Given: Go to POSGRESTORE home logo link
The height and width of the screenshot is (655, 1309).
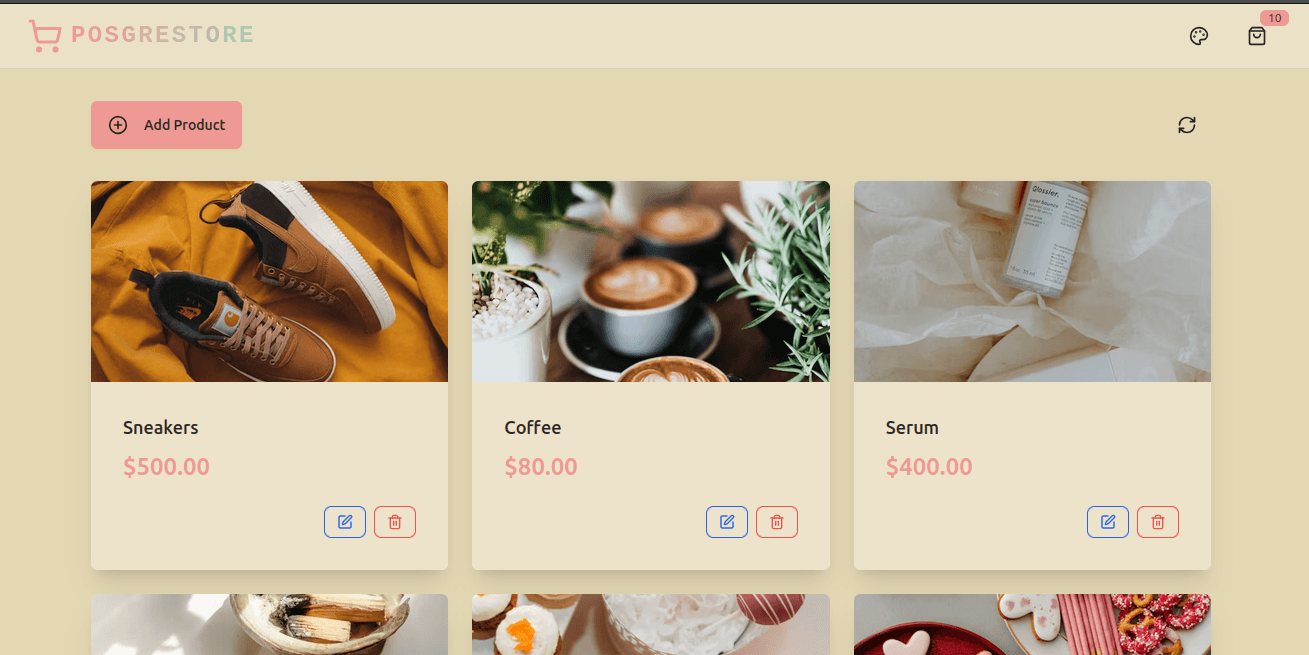Looking at the screenshot, I should (163, 35).
